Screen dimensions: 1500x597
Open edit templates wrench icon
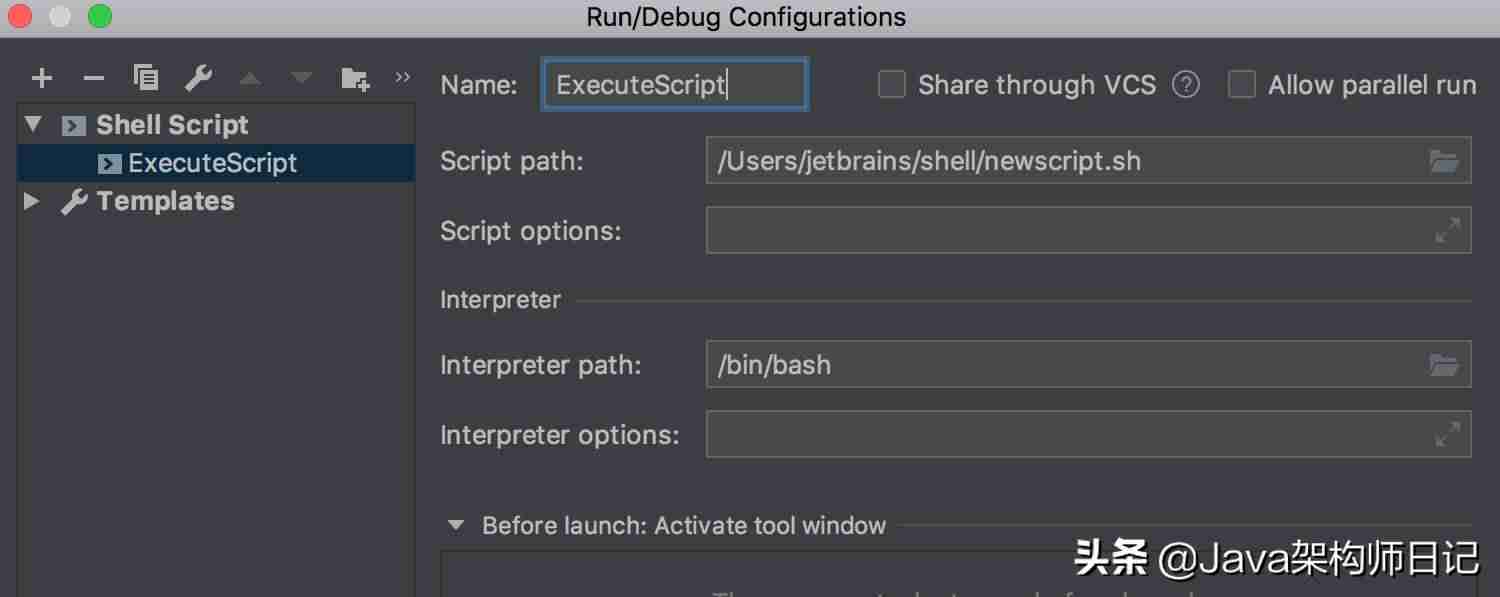point(198,78)
